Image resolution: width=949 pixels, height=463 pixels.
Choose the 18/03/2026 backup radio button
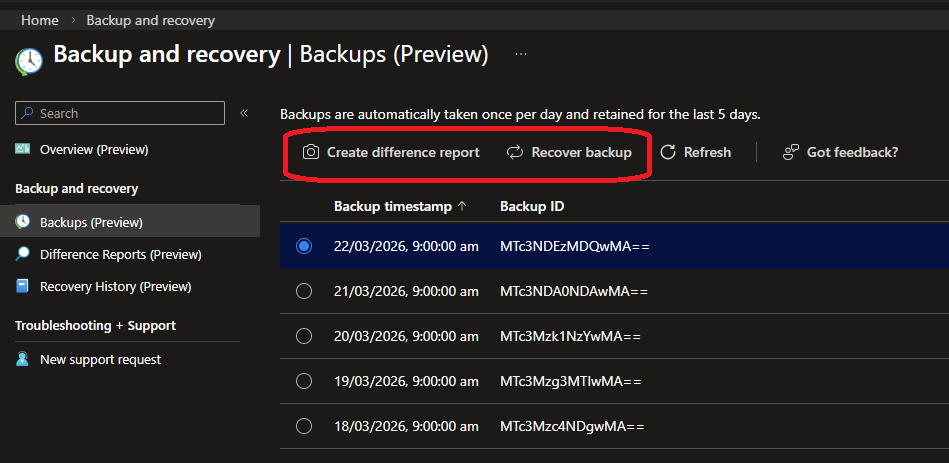pyautogui.click(x=304, y=426)
